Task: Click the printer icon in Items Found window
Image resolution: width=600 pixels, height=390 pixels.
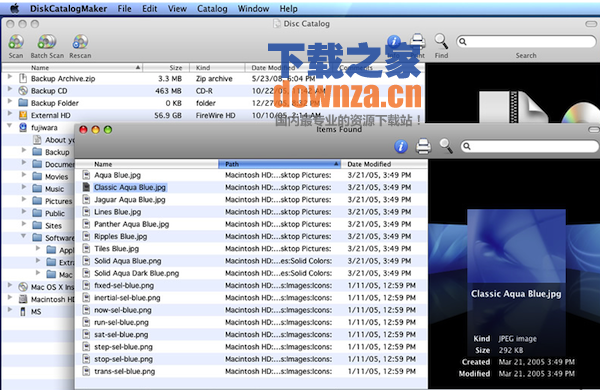Action: [423, 146]
